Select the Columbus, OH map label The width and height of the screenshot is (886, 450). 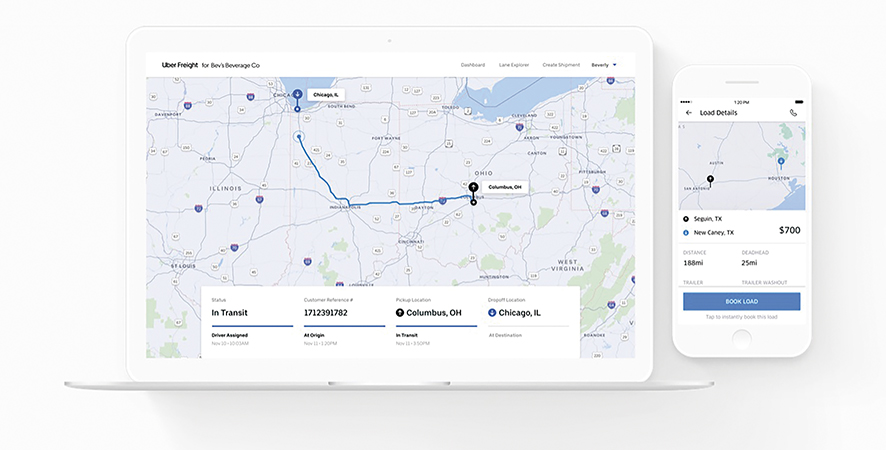505,187
